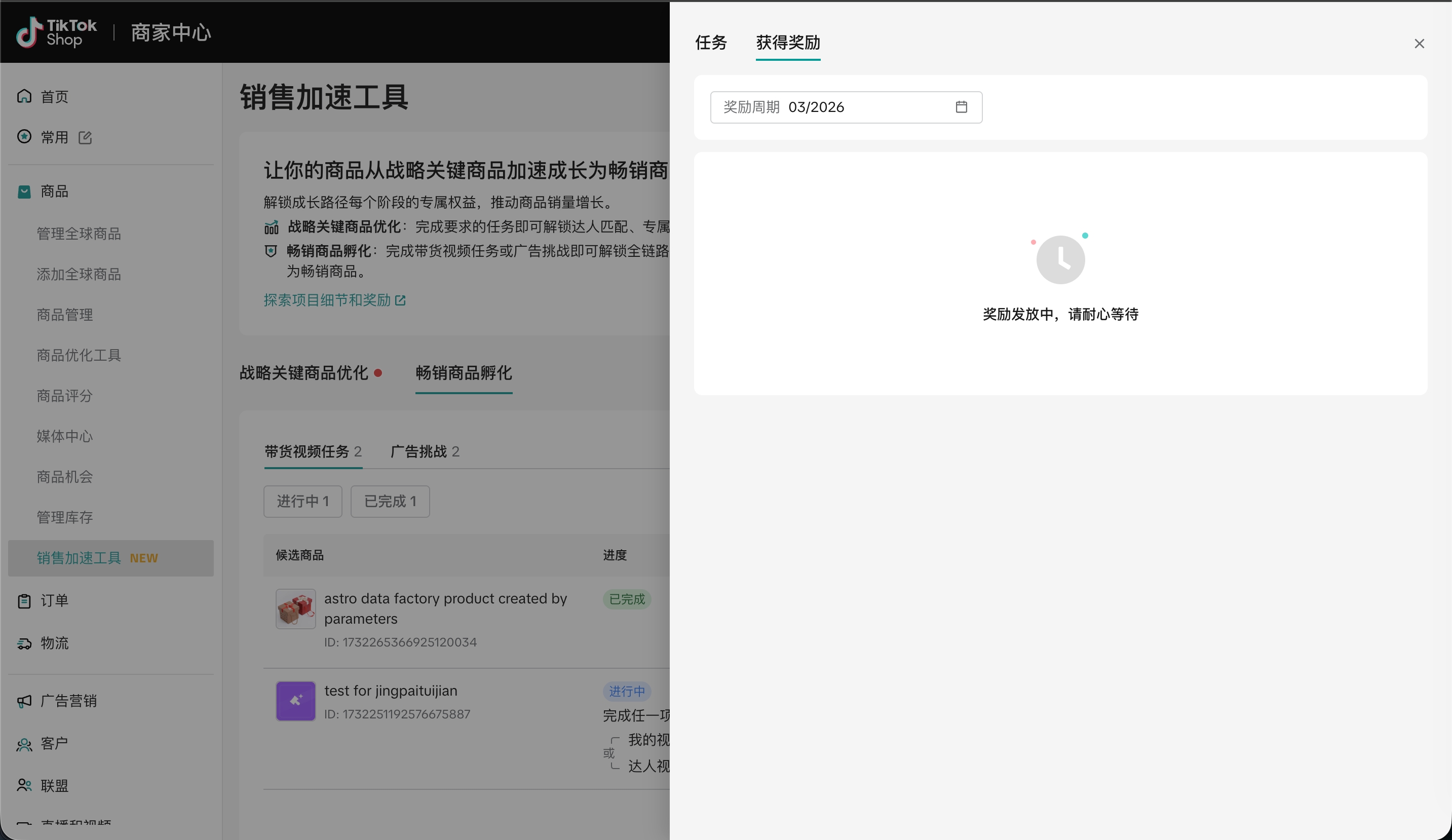Filter tasks by 已完成 1
This screenshot has width=1452, height=840.
[x=390, y=501]
